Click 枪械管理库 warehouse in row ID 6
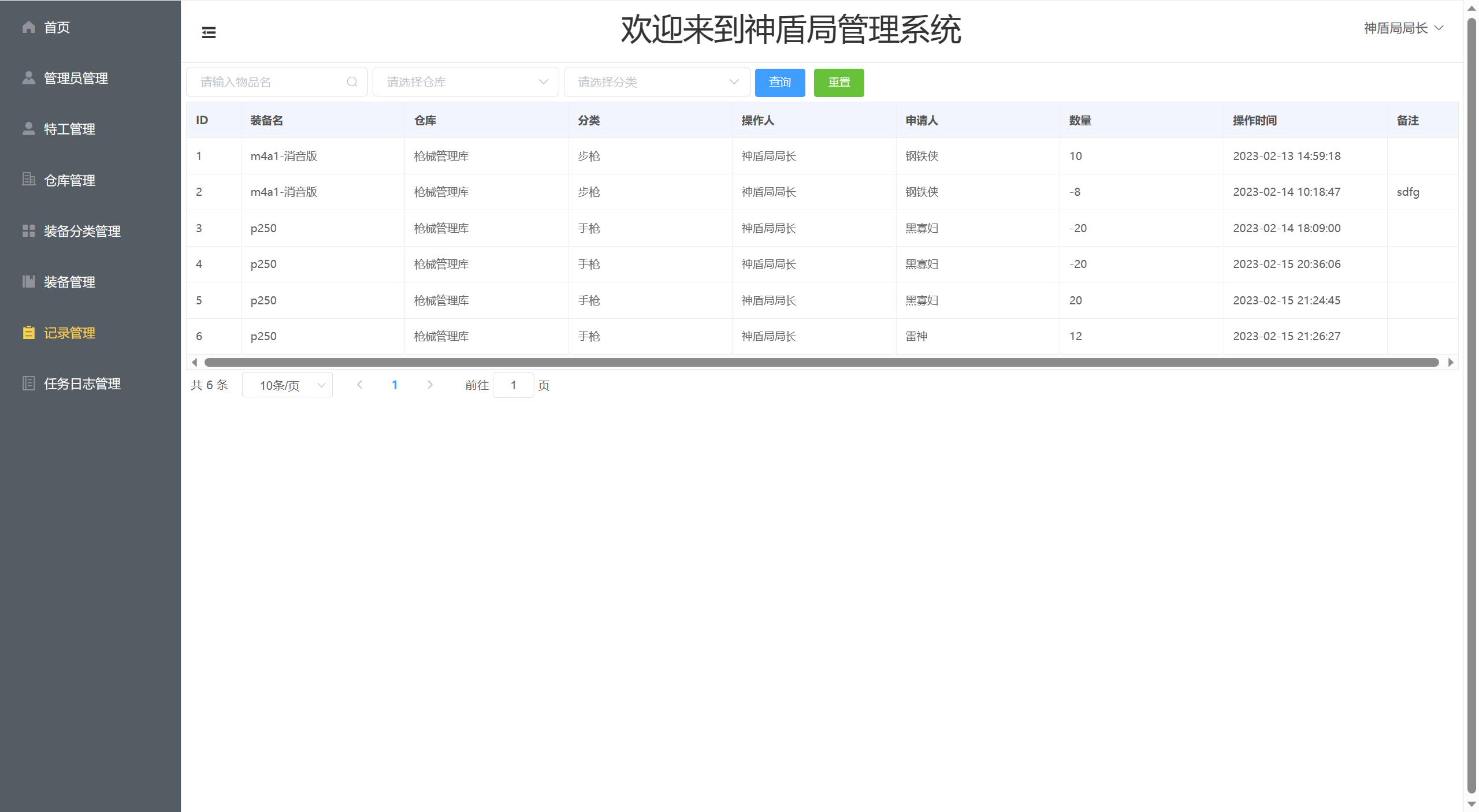Image resolution: width=1479 pixels, height=812 pixels. tap(441, 336)
